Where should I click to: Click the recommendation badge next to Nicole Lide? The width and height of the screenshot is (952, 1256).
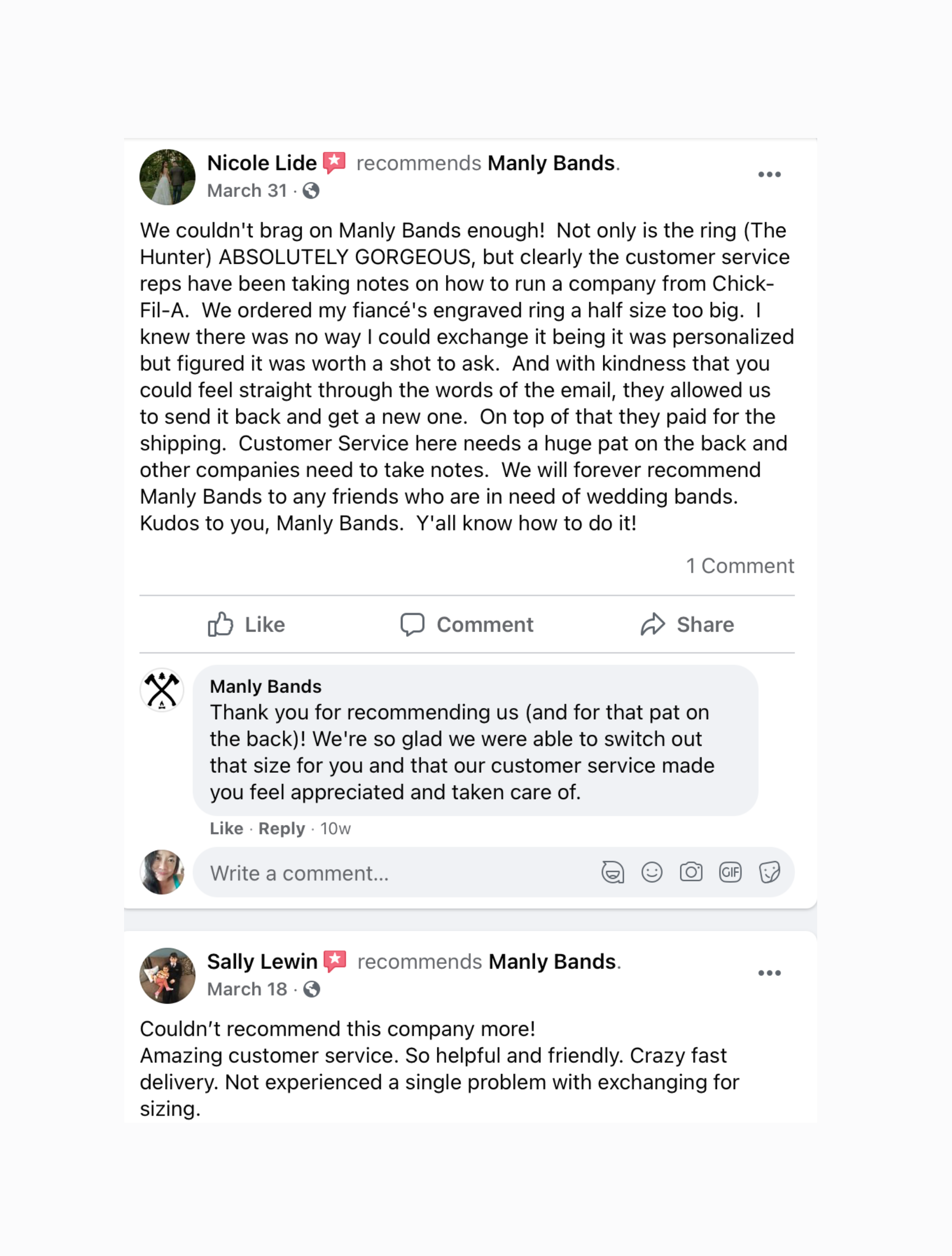tap(335, 162)
